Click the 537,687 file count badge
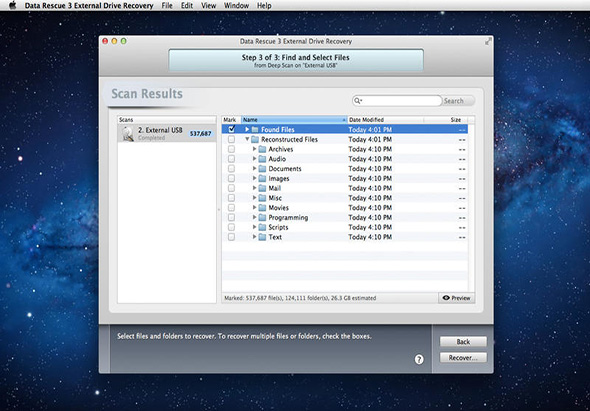590x411 pixels. click(x=201, y=134)
